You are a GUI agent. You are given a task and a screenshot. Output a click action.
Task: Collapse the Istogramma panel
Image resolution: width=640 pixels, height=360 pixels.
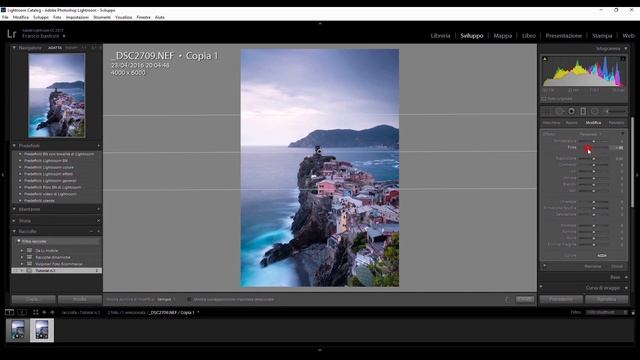(x=626, y=49)
